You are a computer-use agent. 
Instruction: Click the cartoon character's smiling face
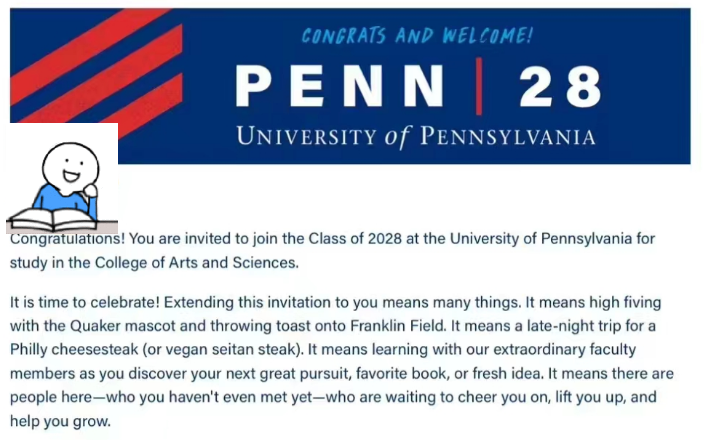tap(68, 162)
